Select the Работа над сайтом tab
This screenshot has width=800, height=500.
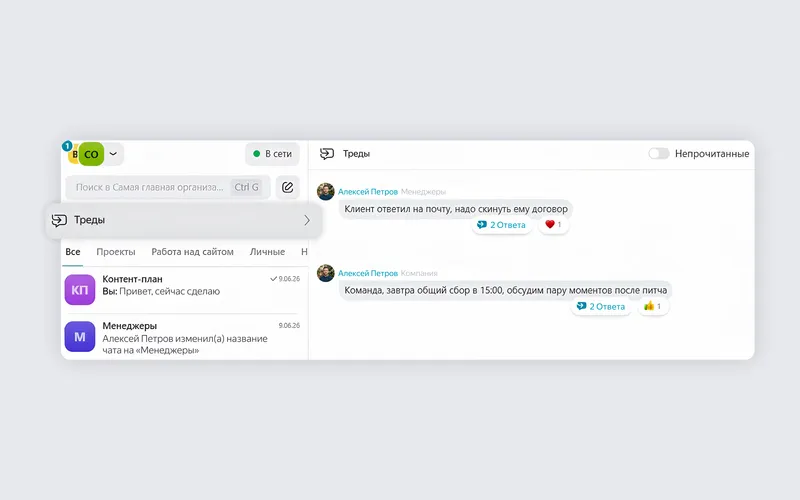point(192,252)
